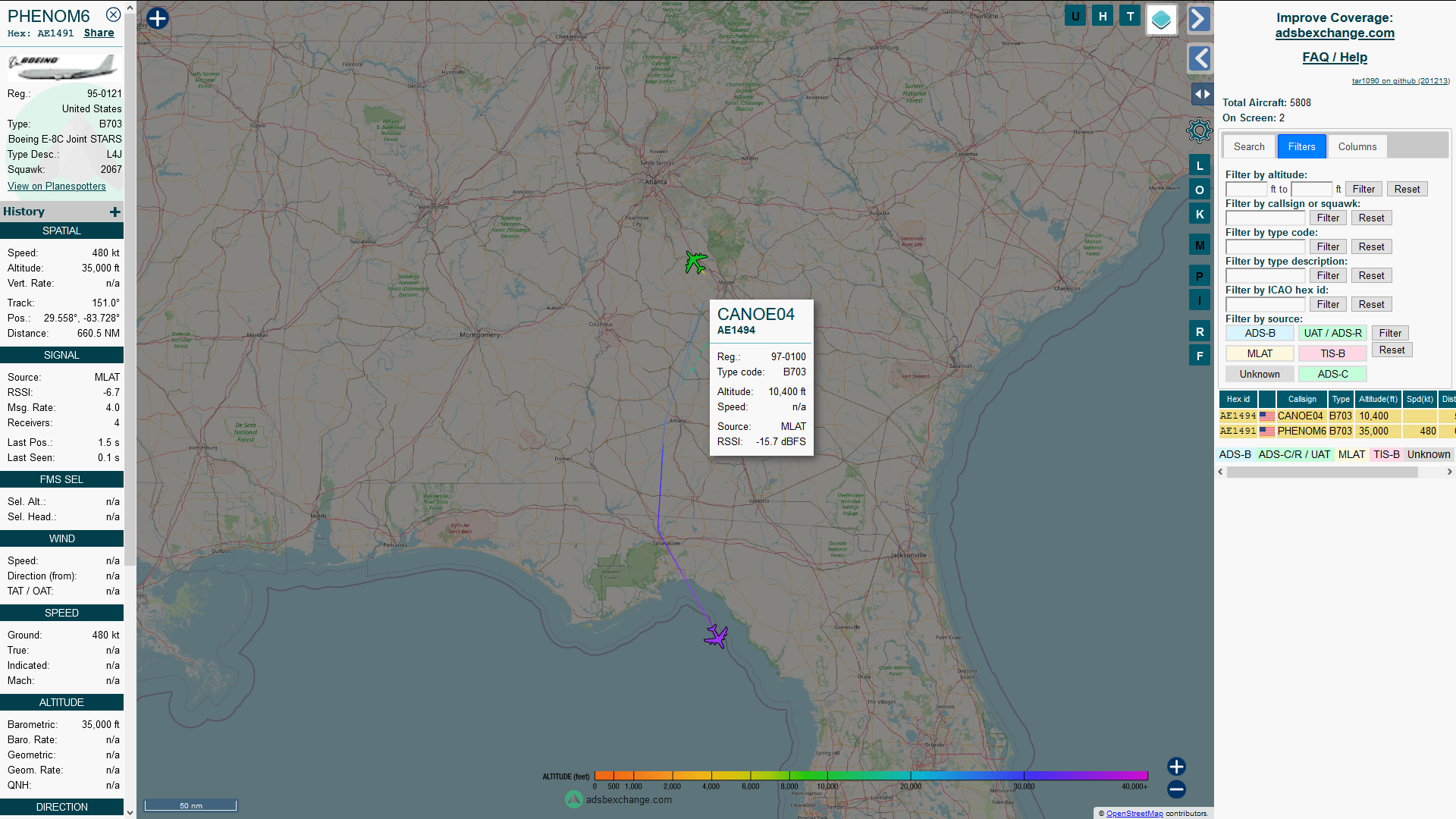Reset the ICAO hex id filter
Screen dimensions: 1456x819
tap(1371, 304)
